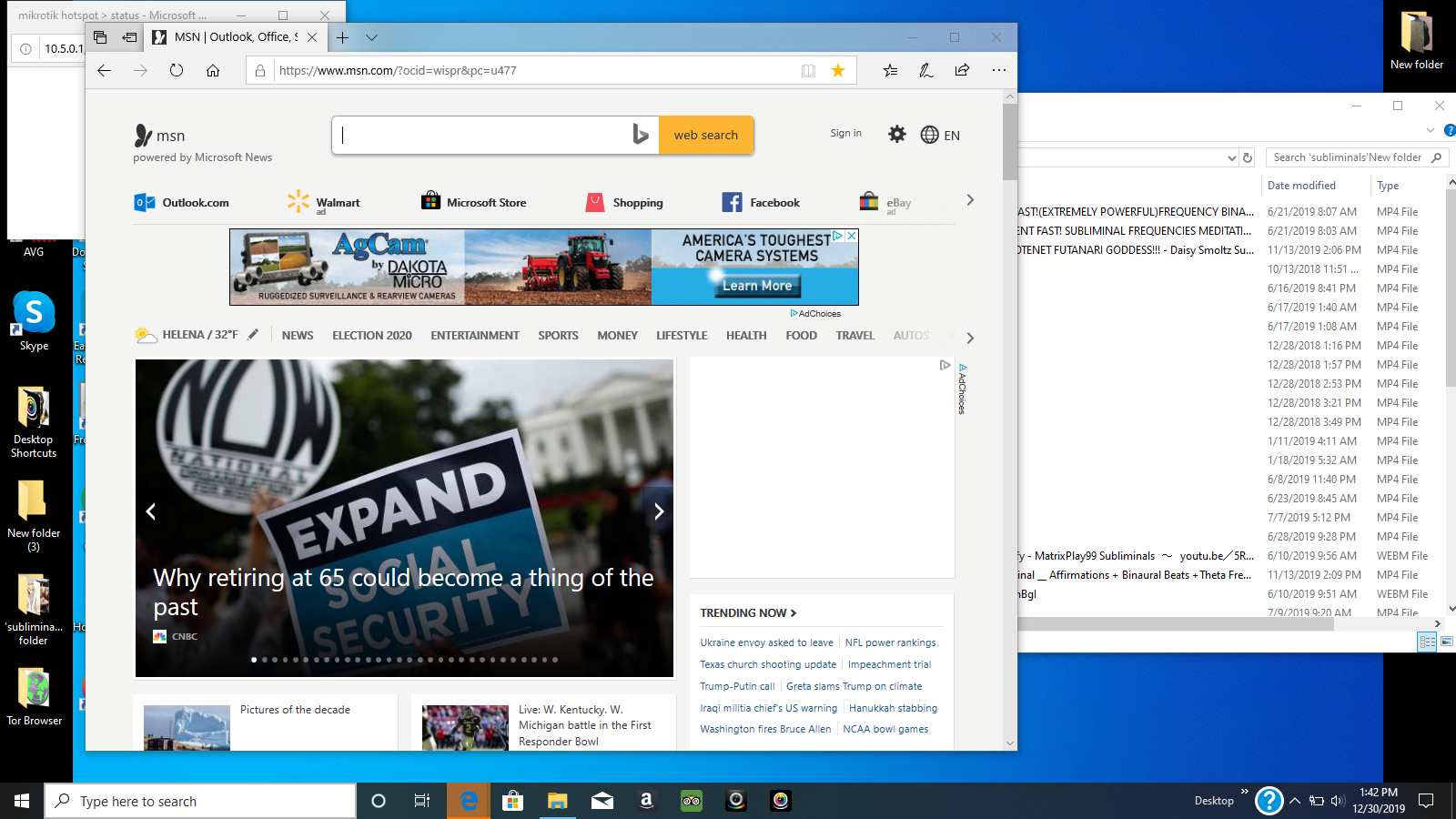Open Skype desktop shortcut
This screenshot has width=1456, height=819.
pyautogui.click(x=34, y=320)
